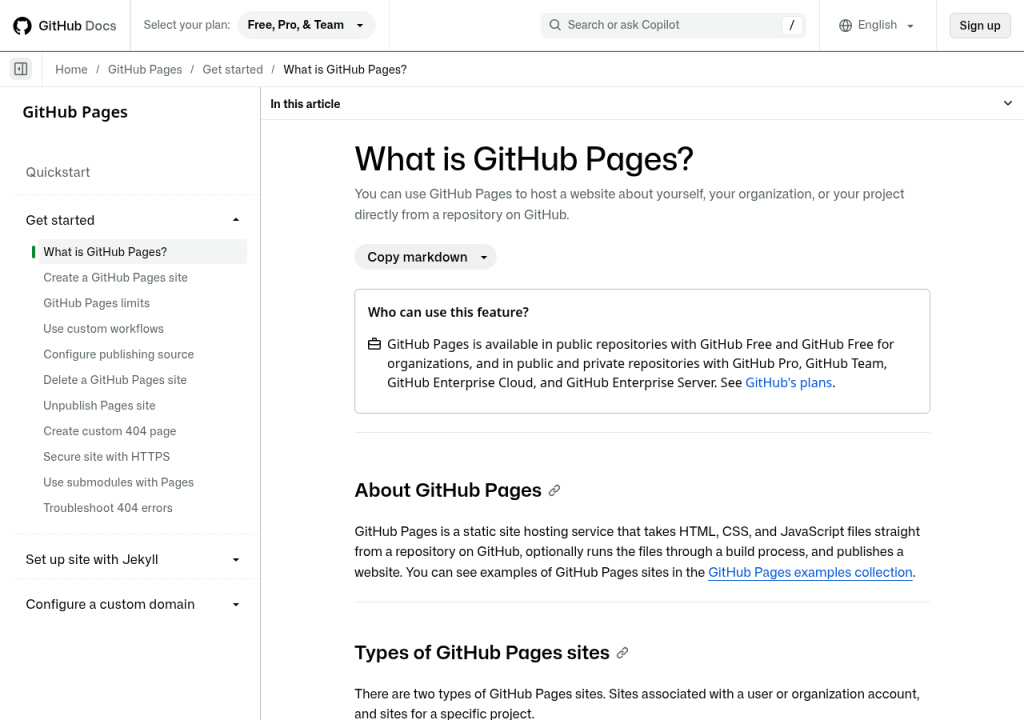
Task: Click What is GitHub Pages? breadcrumb
Action: (345, 69)
